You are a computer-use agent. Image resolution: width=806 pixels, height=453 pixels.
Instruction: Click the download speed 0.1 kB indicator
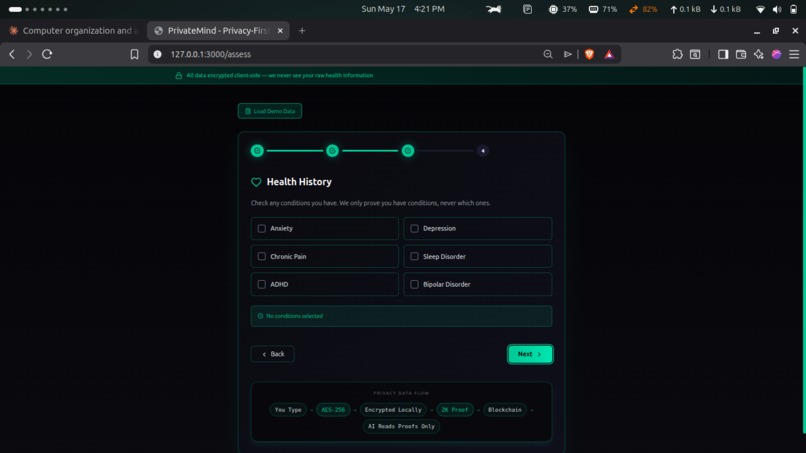click(725, 9)
